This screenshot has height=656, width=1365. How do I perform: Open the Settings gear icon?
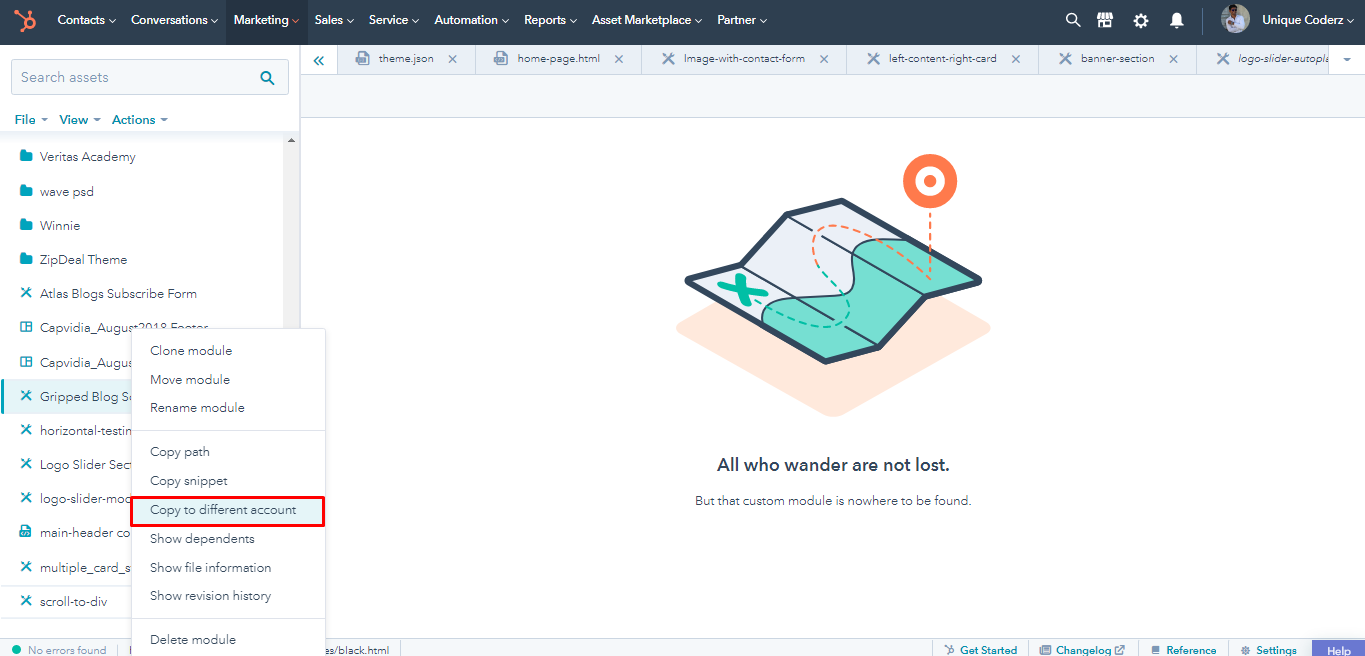pos(1141,20)
